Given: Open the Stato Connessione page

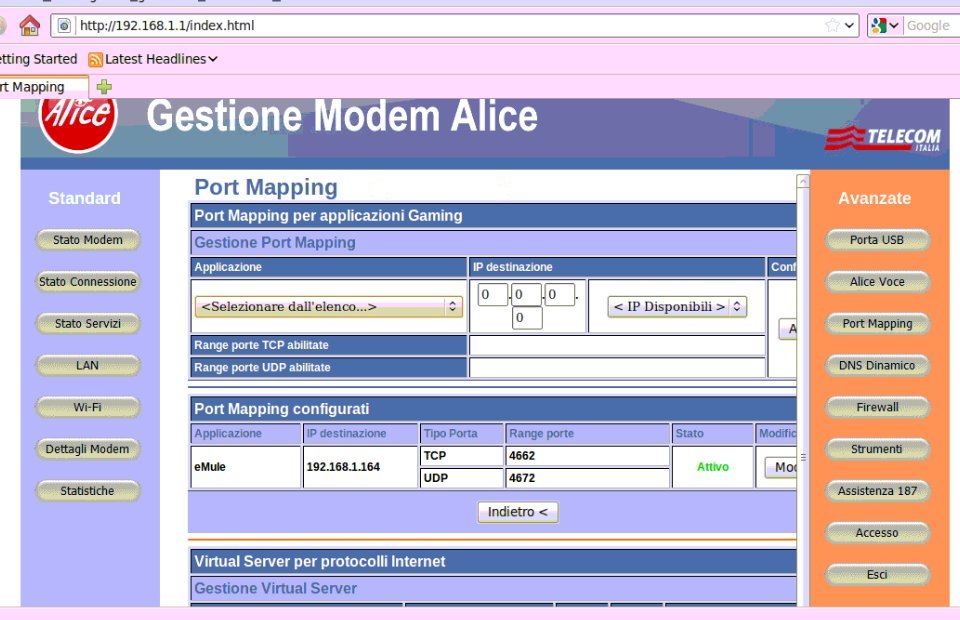Looking at the screenshot, I should coord(88,282).
